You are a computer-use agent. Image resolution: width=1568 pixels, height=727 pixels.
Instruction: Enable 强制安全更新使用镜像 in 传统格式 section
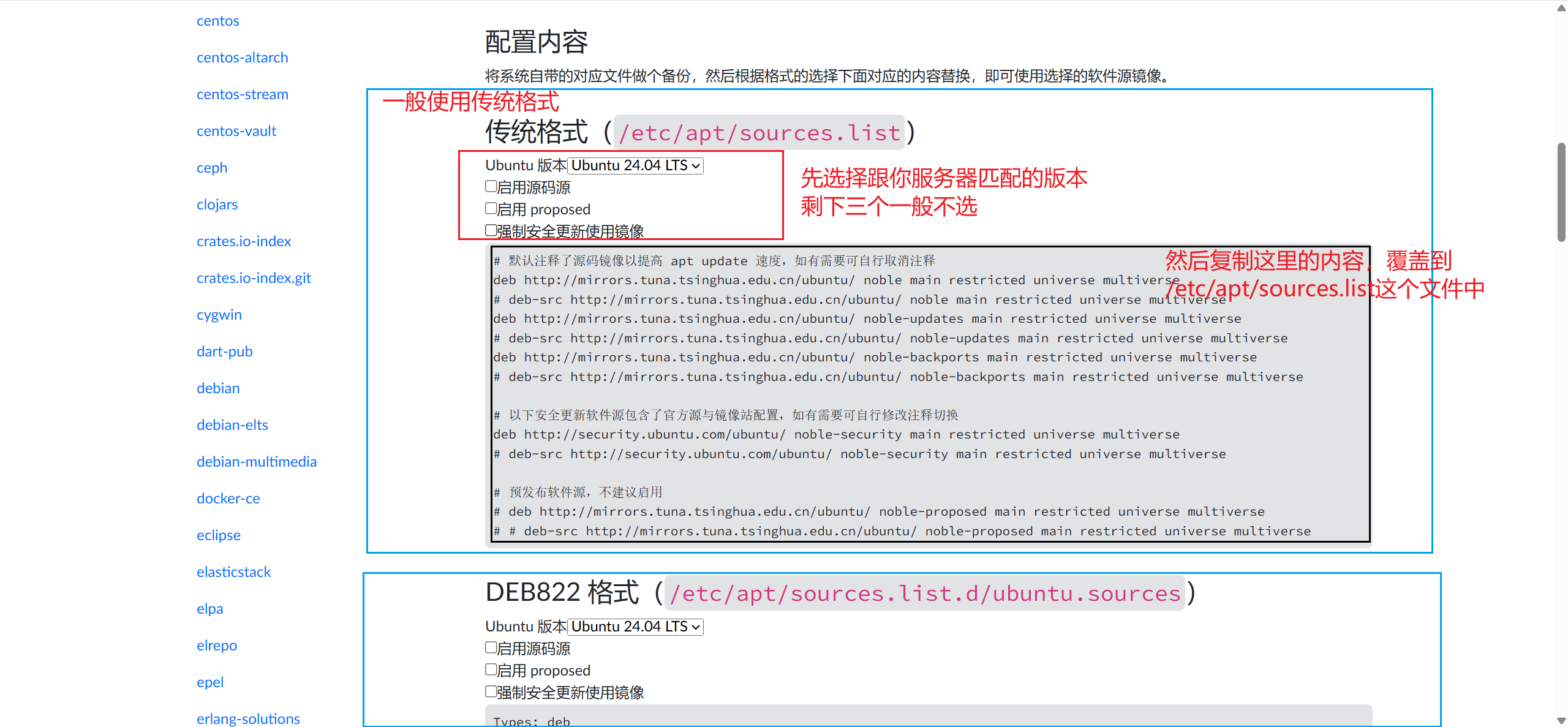click(491, 230)
